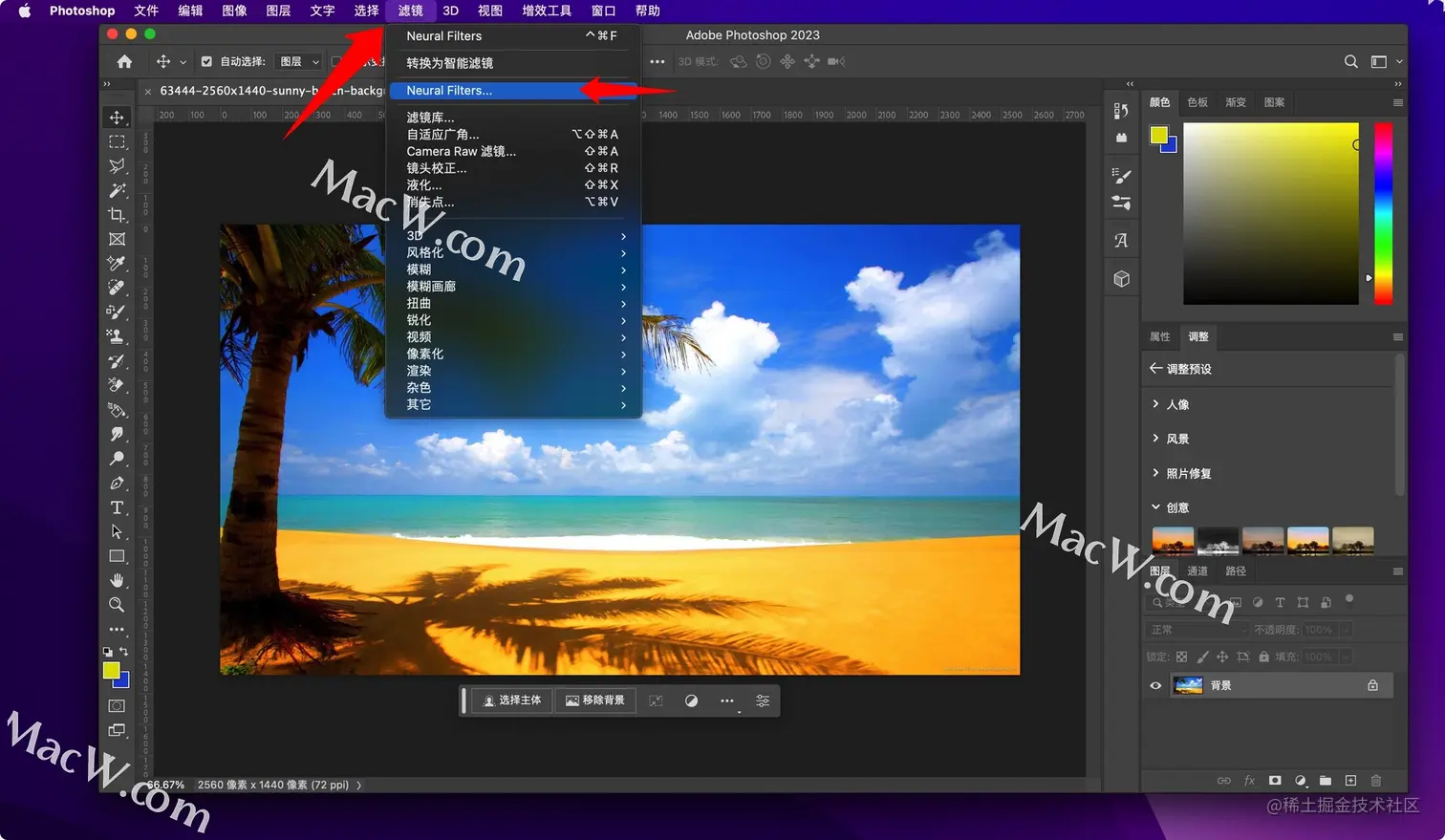Open the 图层 auto-select dropdown
This screenshot has width=1445, height=840.
click(x=299, y=61)
